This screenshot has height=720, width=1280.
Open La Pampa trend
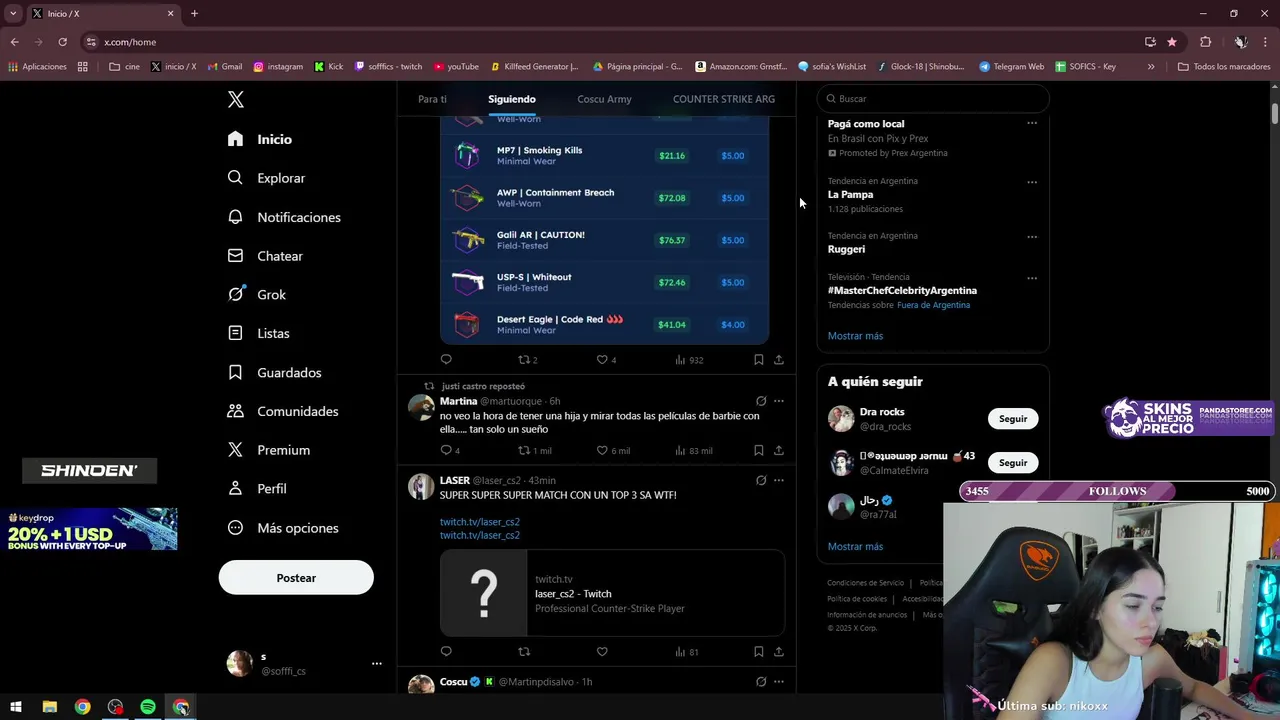tap(850, 195)
